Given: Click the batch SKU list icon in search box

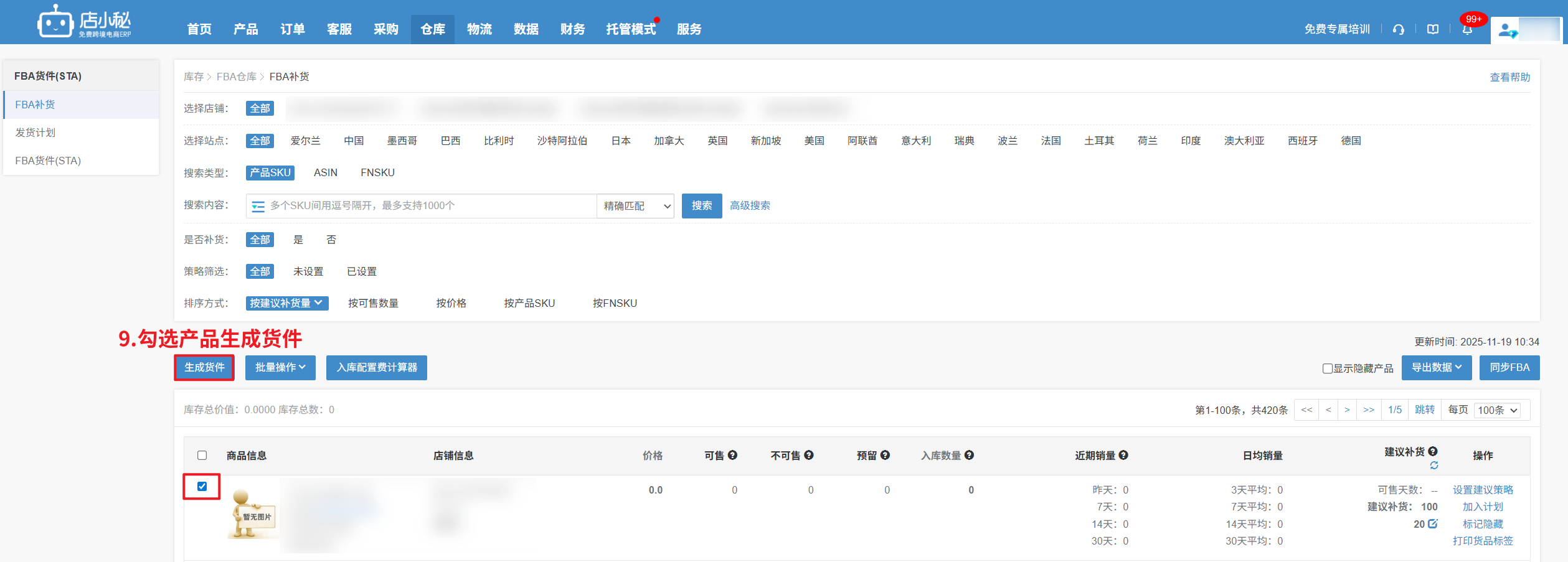Looking at the screenshot, I should pyautogui.click(x=258, y=206).
